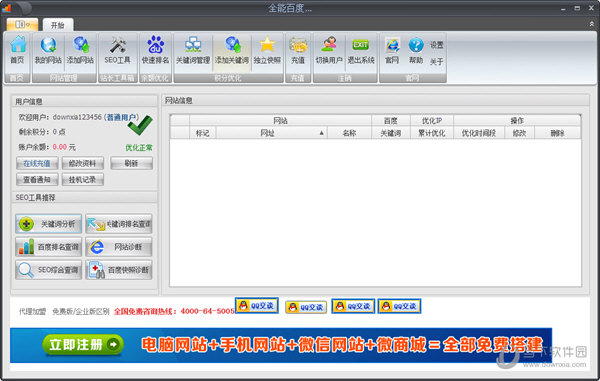Open 我的网站 in the ribbon
The width and height of the screenshot is (600, 381).
(48, 50)
